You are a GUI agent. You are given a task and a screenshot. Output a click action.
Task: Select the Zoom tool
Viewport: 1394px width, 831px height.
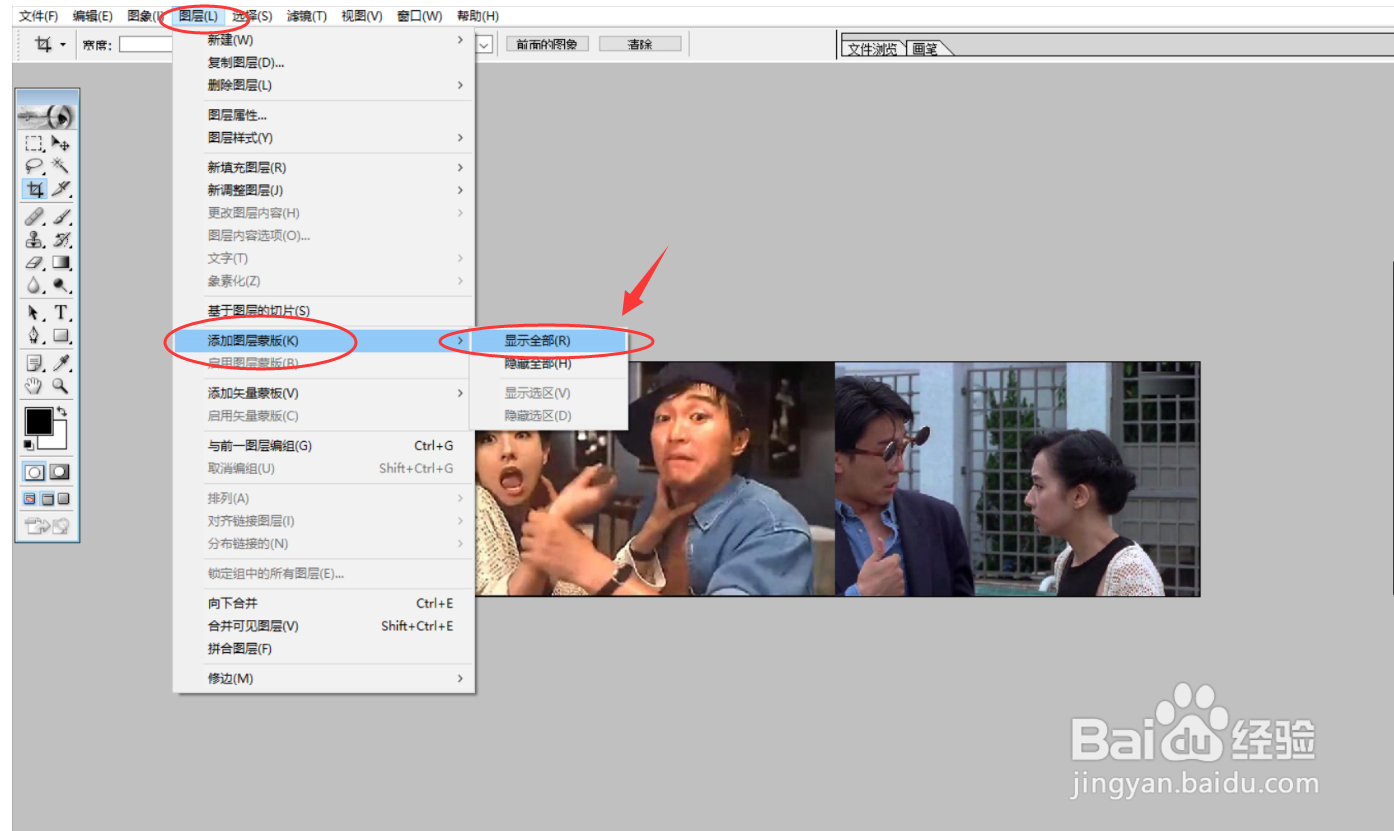tap(61, 385)
